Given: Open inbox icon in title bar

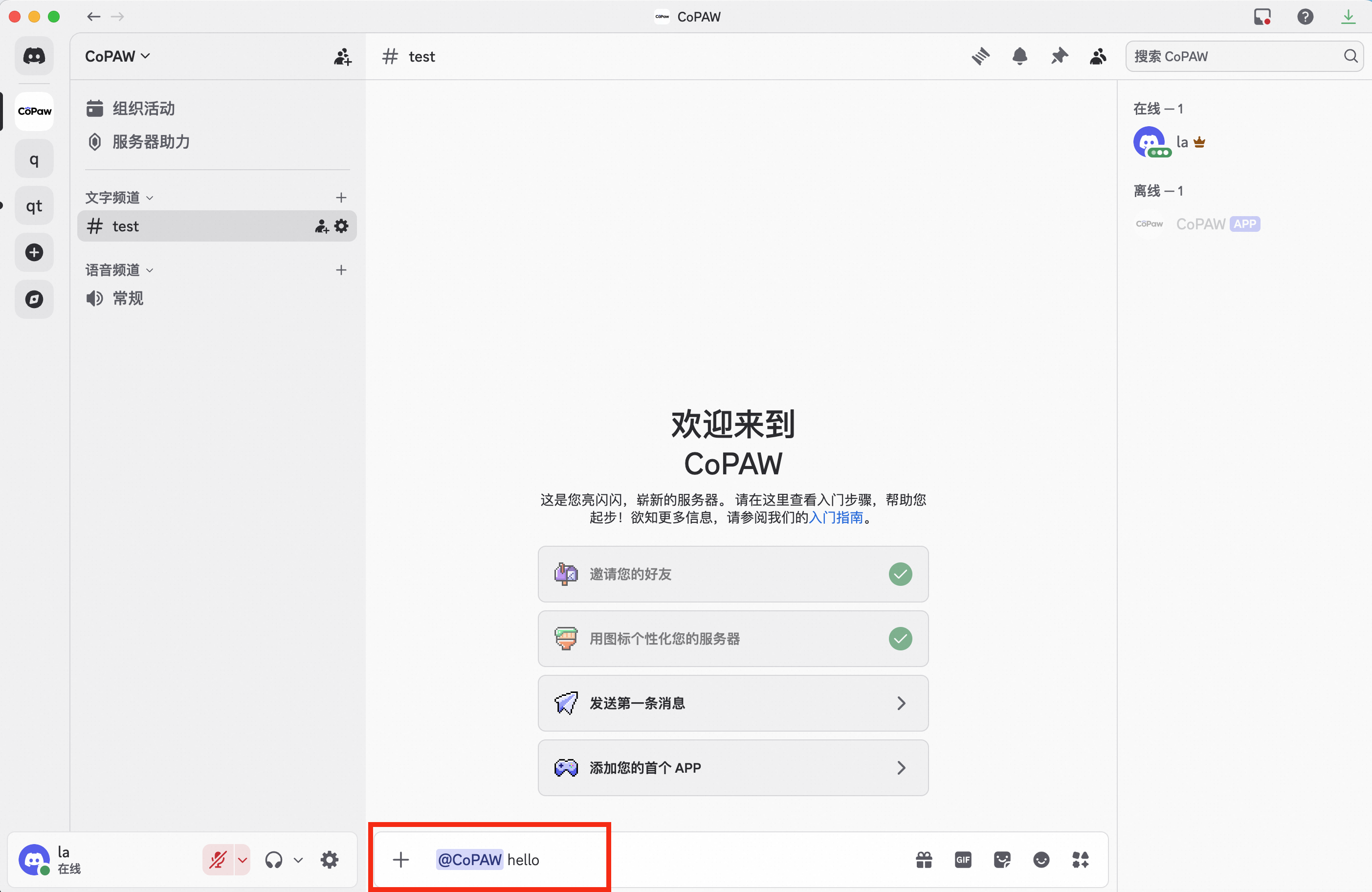Looking at the screenshot, I should click(x=1262, y=17).
